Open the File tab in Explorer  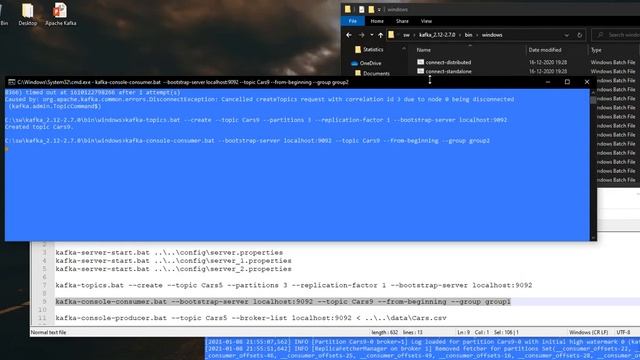click(x=353, y=21)
